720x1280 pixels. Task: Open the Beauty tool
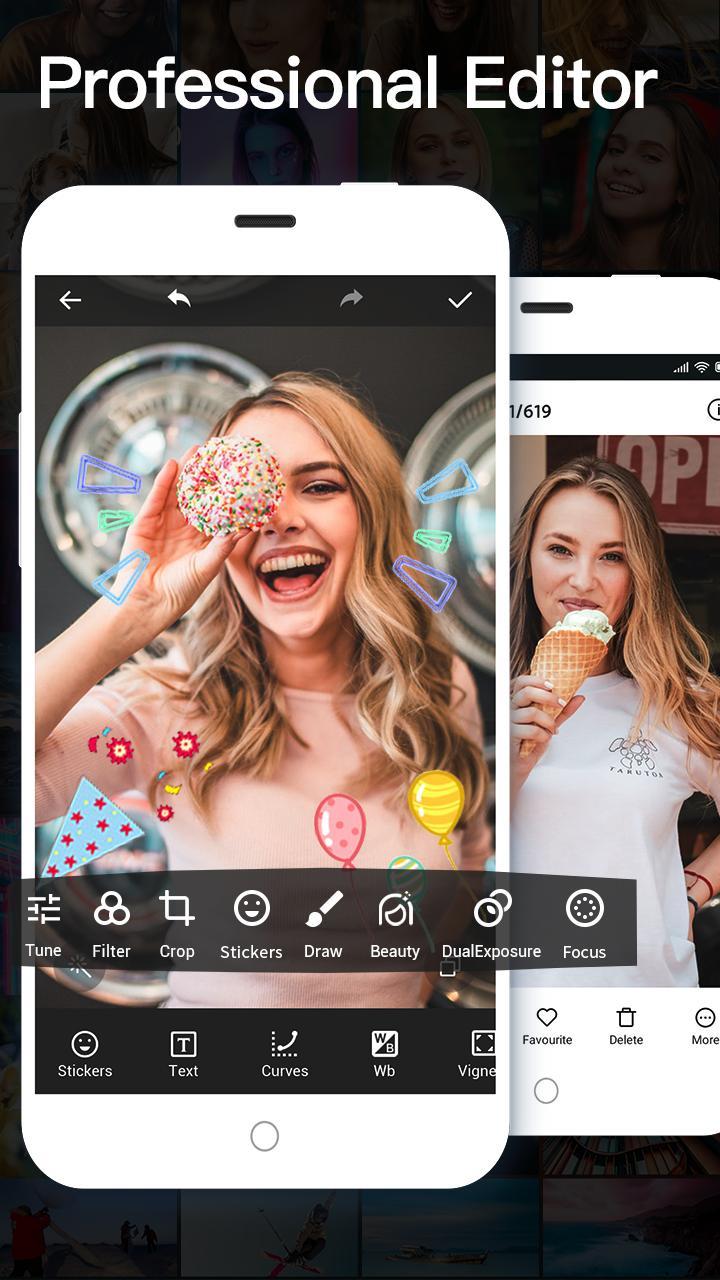coord(395,924)
